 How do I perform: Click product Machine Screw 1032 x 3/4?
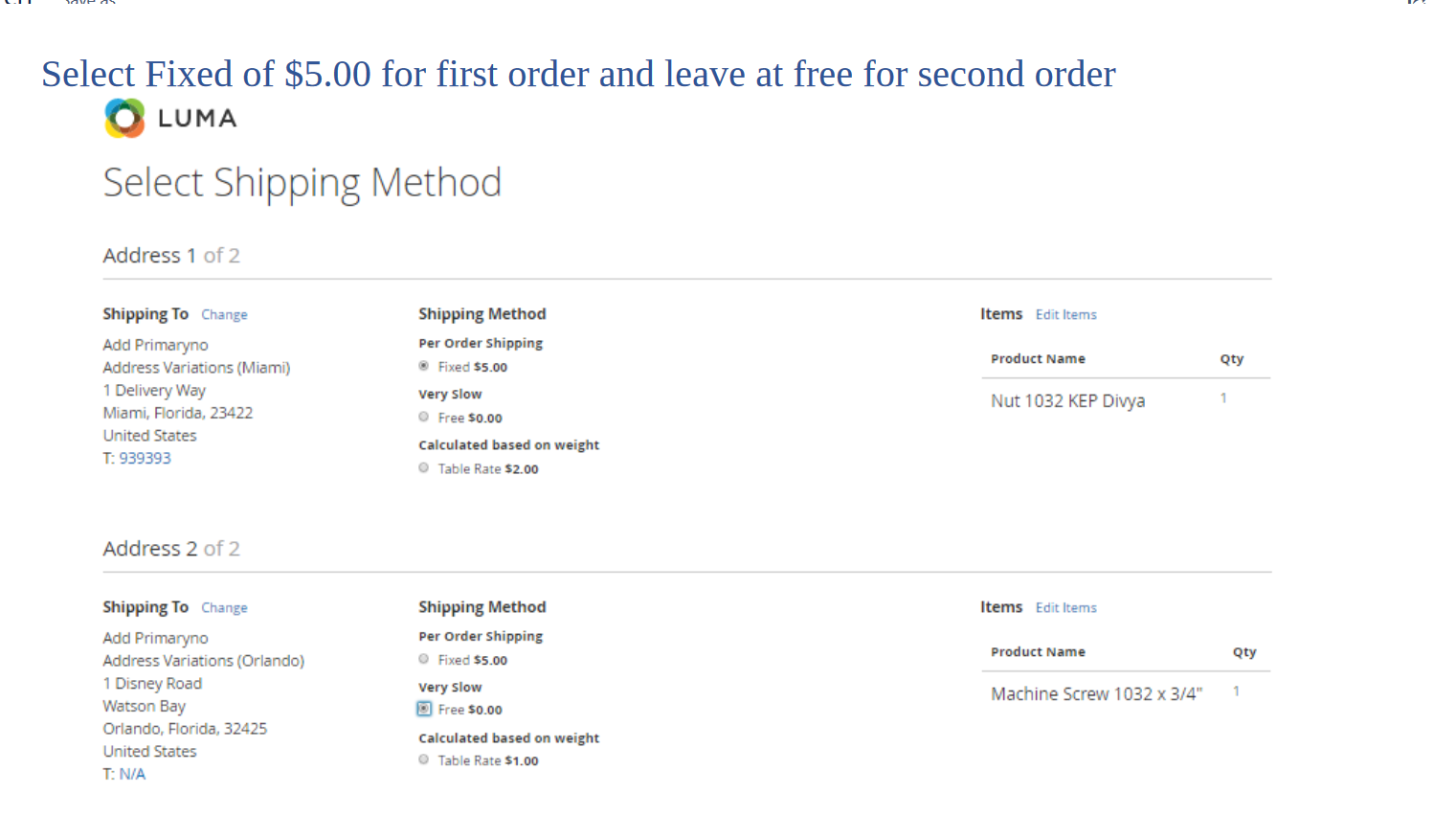1096,693
